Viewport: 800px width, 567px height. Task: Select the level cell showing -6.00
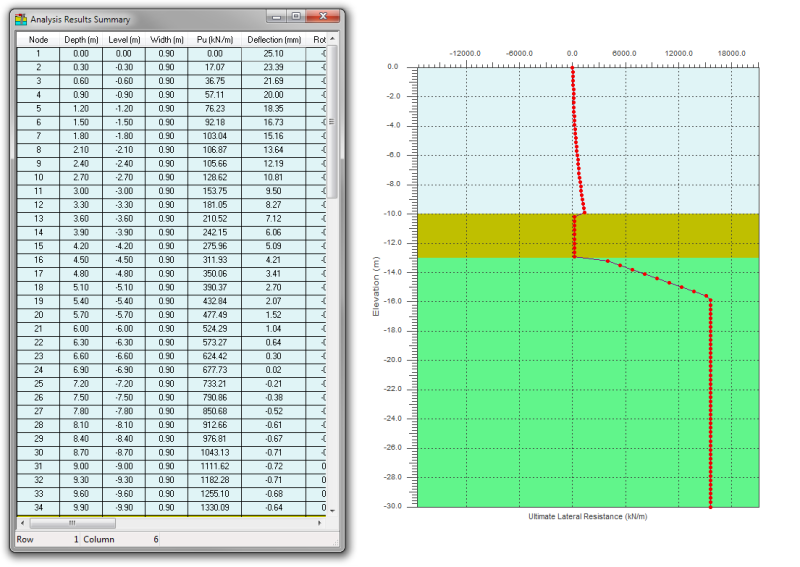point(124,329)
